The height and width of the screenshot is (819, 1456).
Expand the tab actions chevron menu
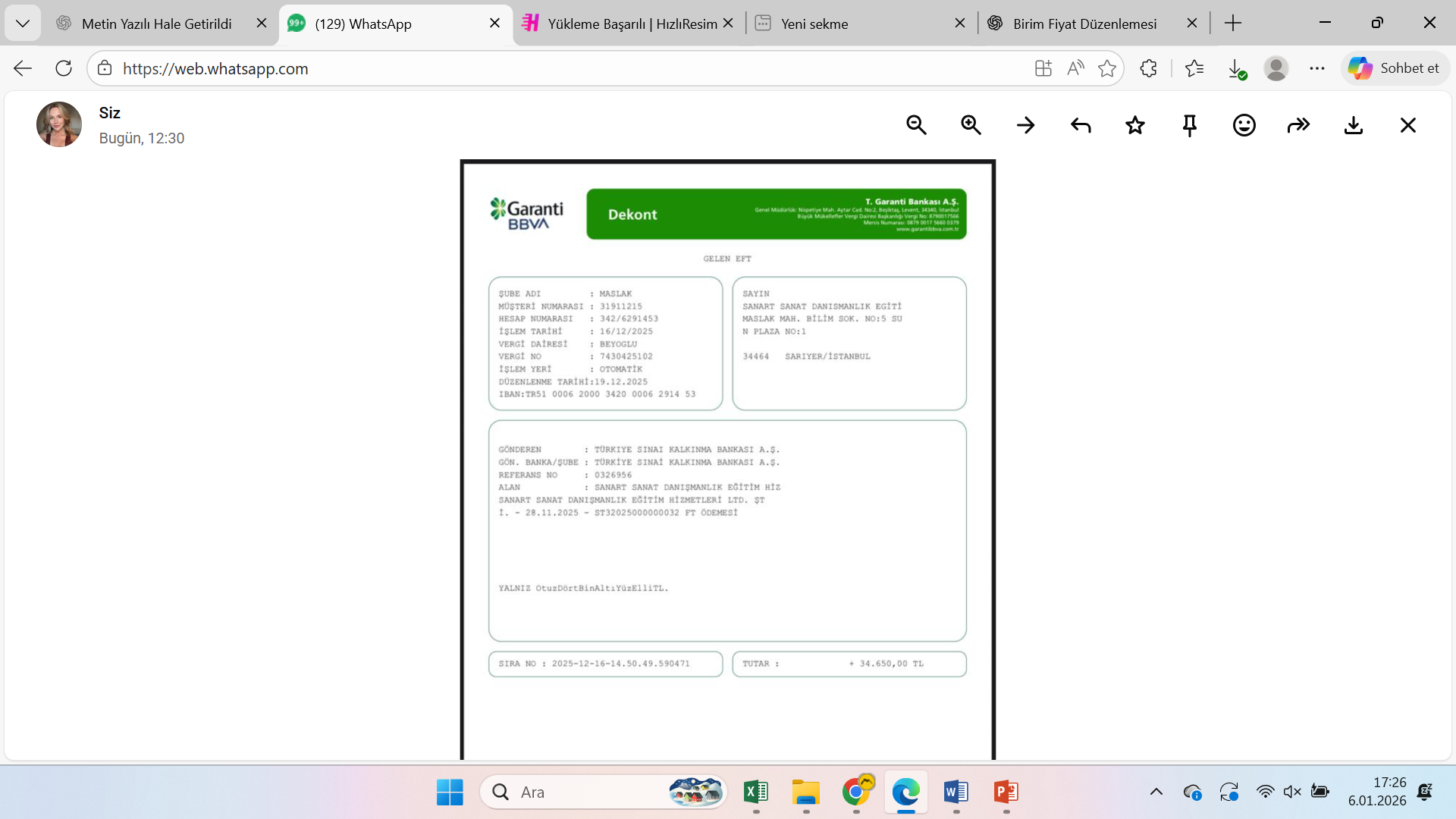(x=23, y=24)
